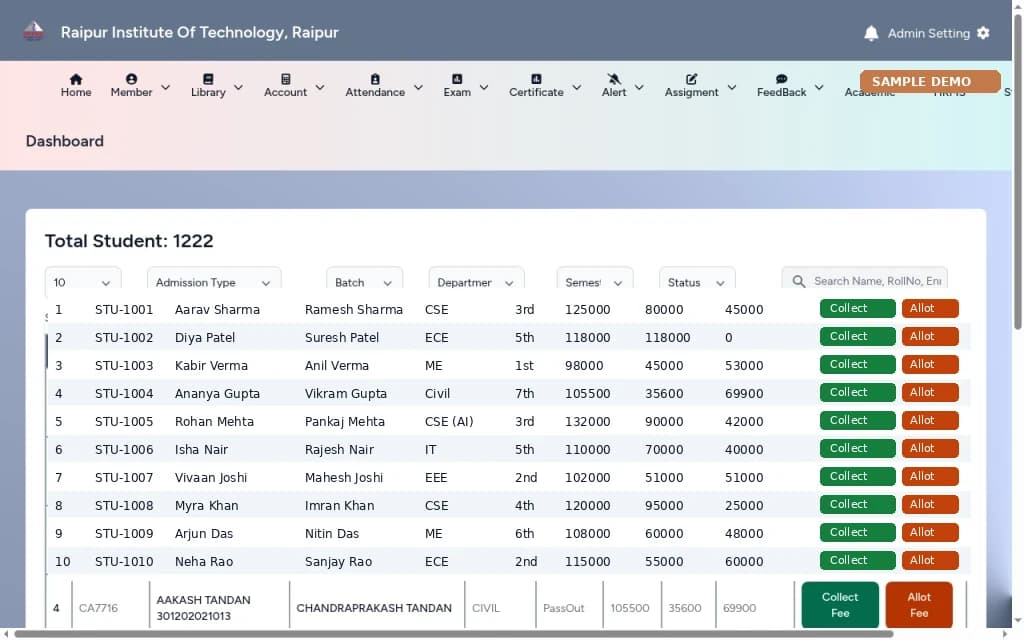Click Collect for Ananya Gupta

(x=857, y=392)
